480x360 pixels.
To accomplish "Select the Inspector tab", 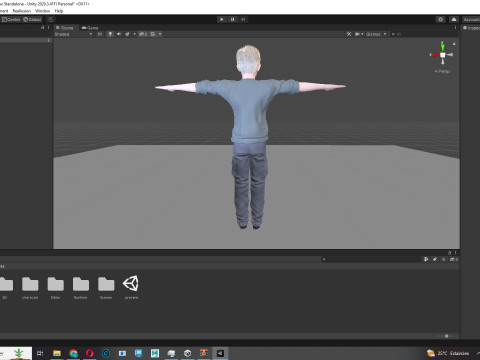I will coord(471,28).
